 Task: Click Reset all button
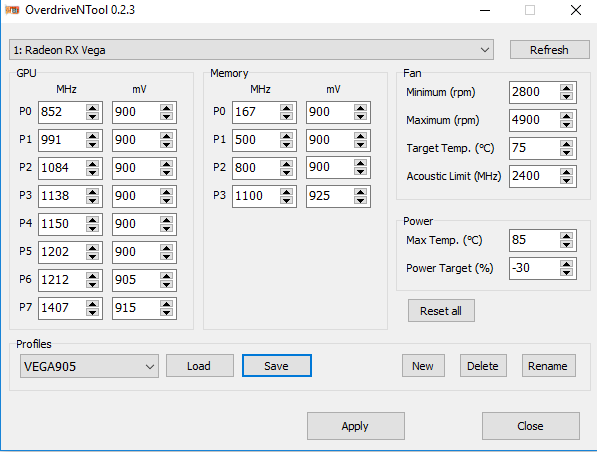441,311
